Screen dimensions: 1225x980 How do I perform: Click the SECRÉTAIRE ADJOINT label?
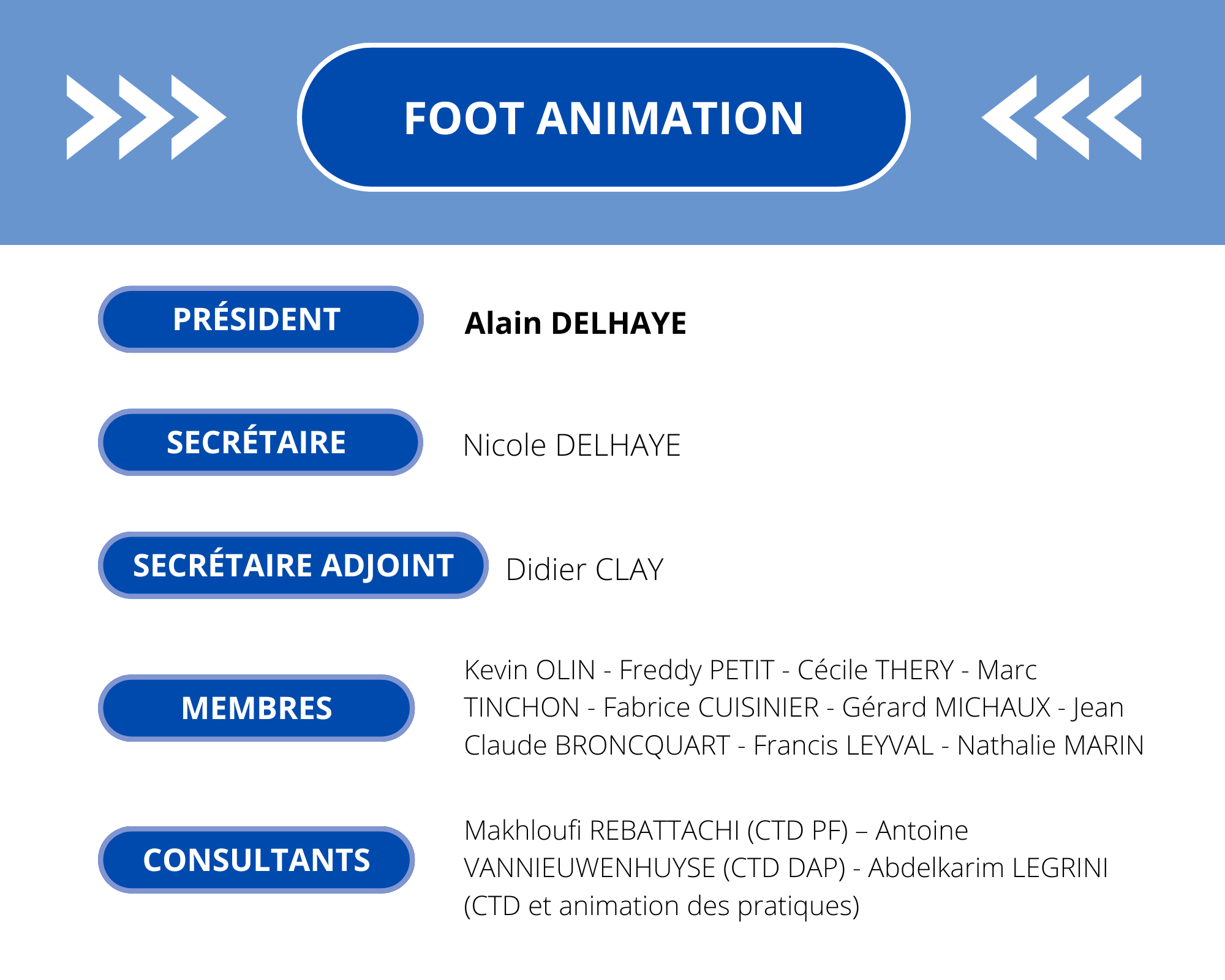click(293, 565)
